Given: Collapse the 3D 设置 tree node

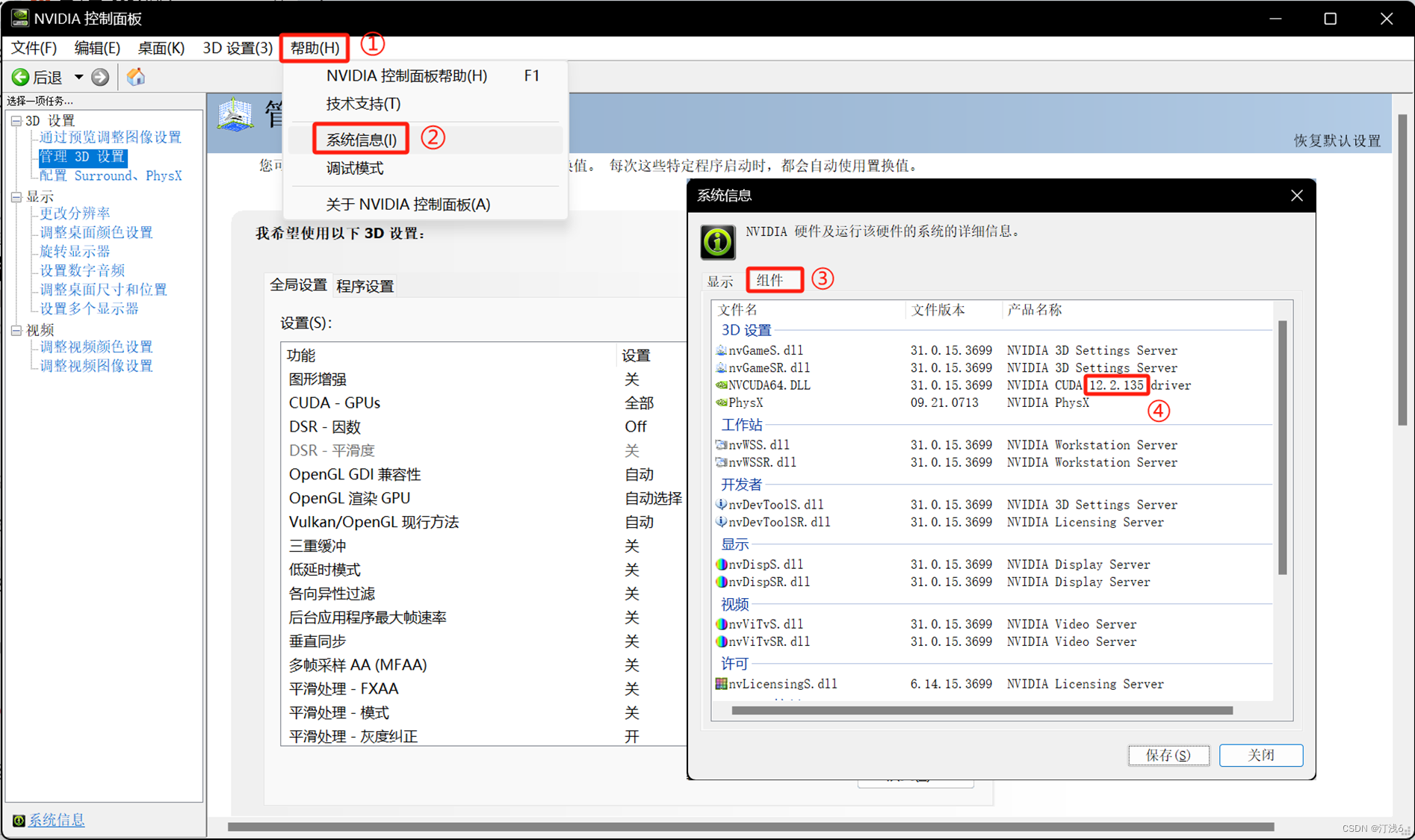Looking at the screenshot, I should 16,120.
